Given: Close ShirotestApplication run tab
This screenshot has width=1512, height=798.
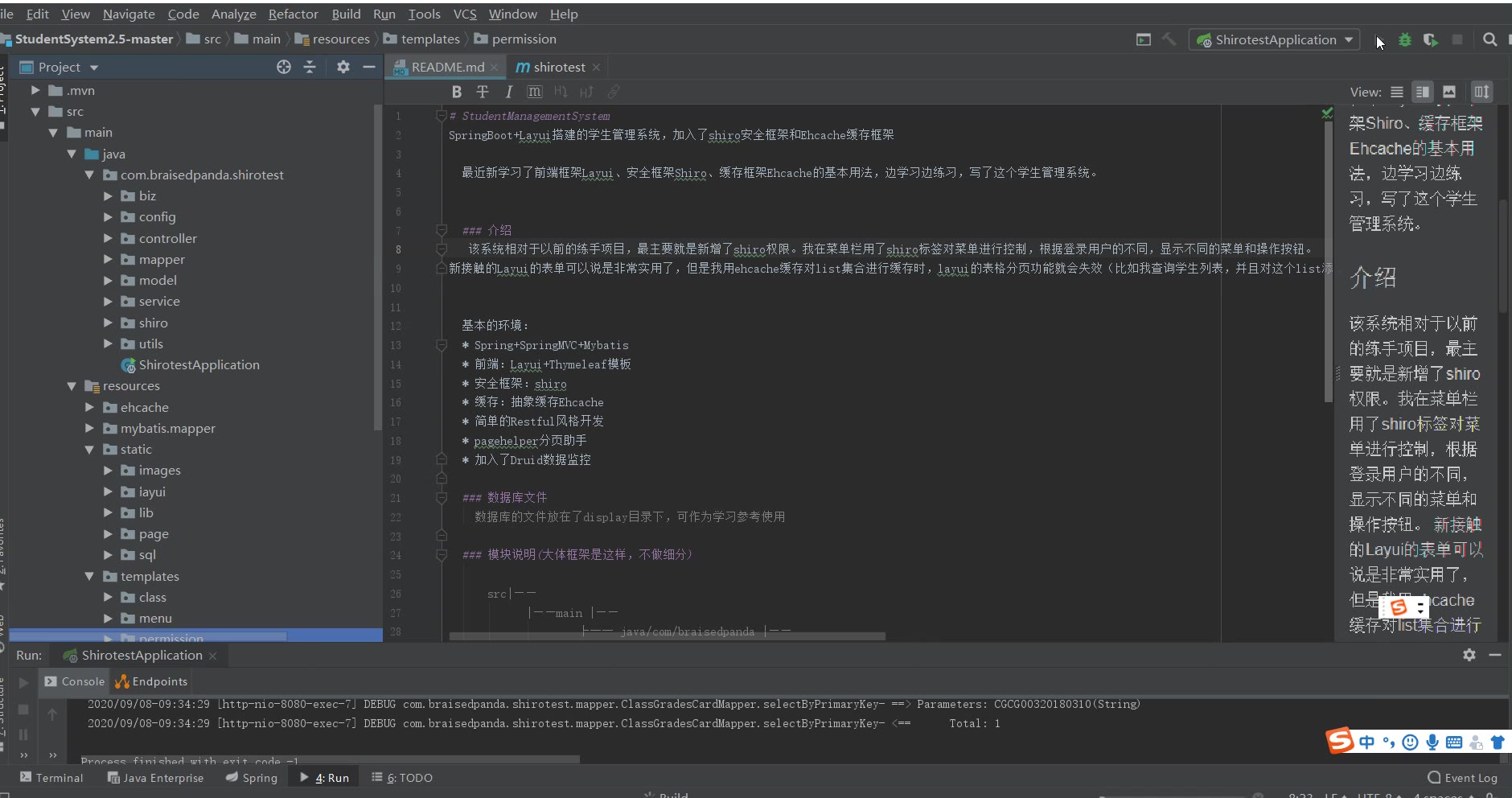Looking at the screenshot, I should coord(212,656).
